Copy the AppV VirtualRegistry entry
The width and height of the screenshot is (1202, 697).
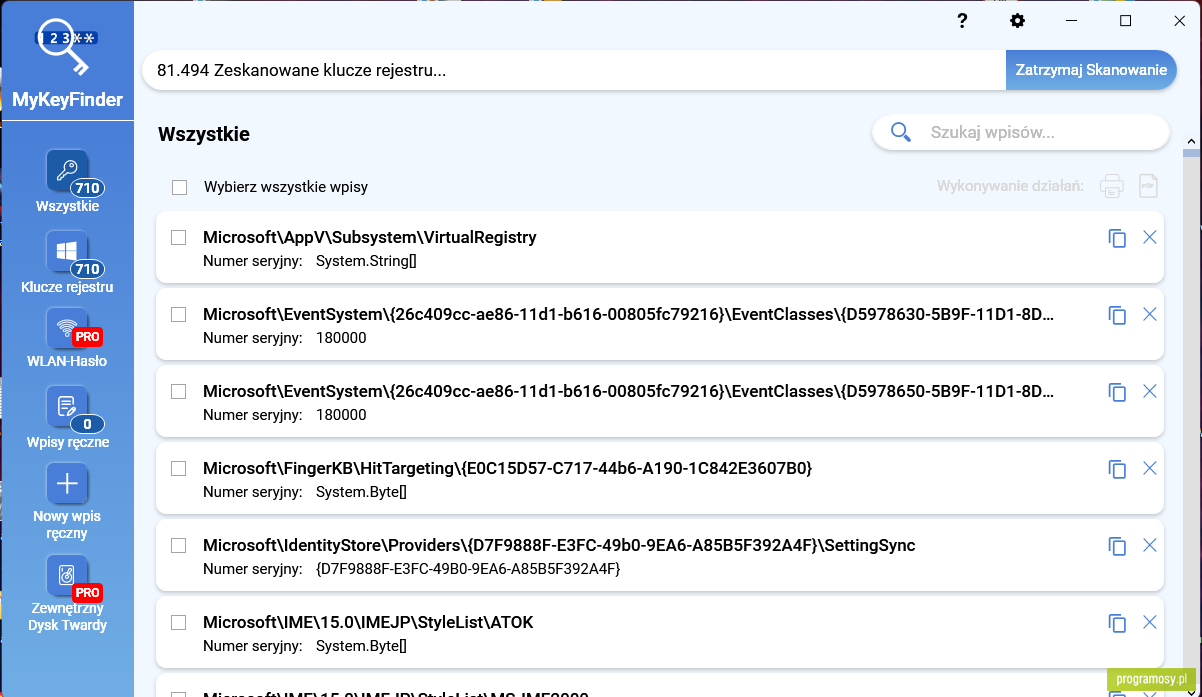(1117, 238)
